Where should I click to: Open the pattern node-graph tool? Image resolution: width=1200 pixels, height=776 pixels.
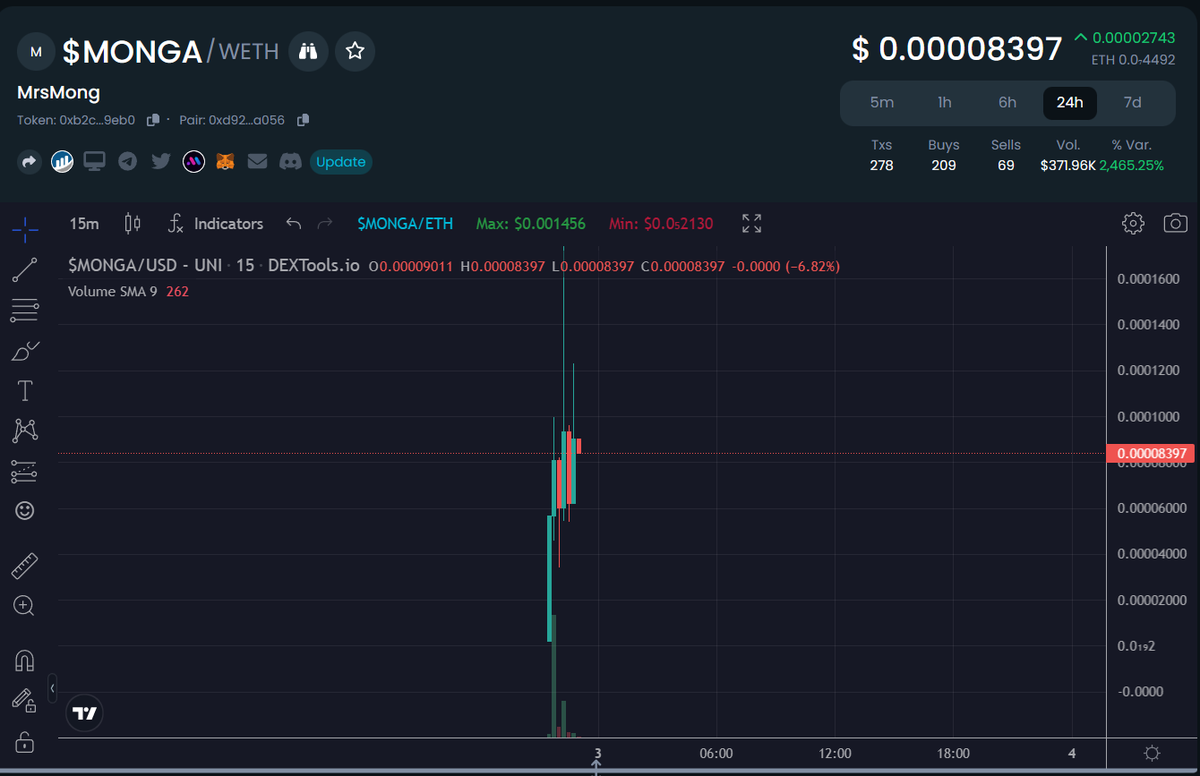pos(25,430)
